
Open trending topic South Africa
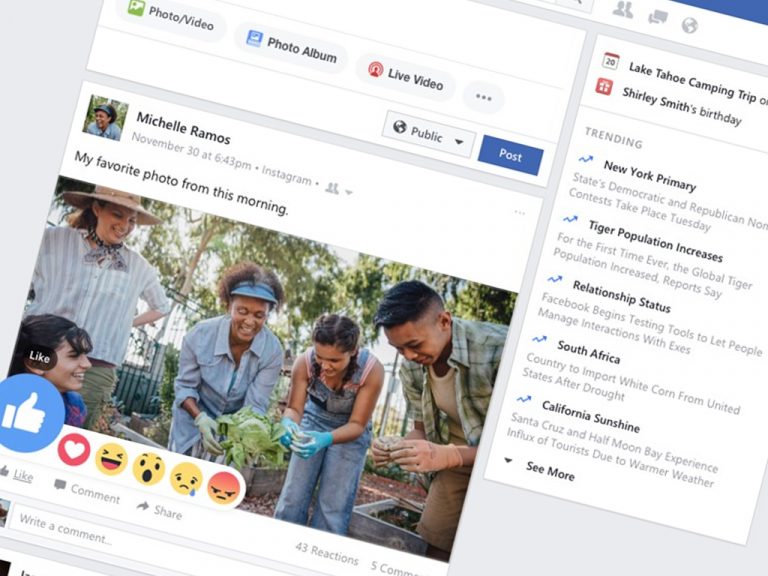click(589, 352)
